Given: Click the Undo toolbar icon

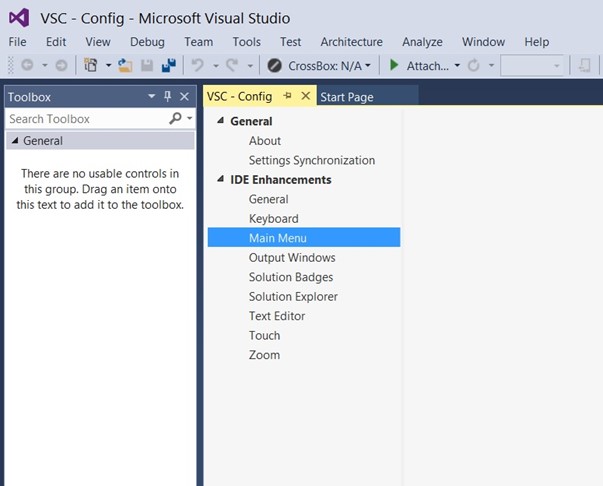Looking at the screenshot, I should (x=198, y=65).
